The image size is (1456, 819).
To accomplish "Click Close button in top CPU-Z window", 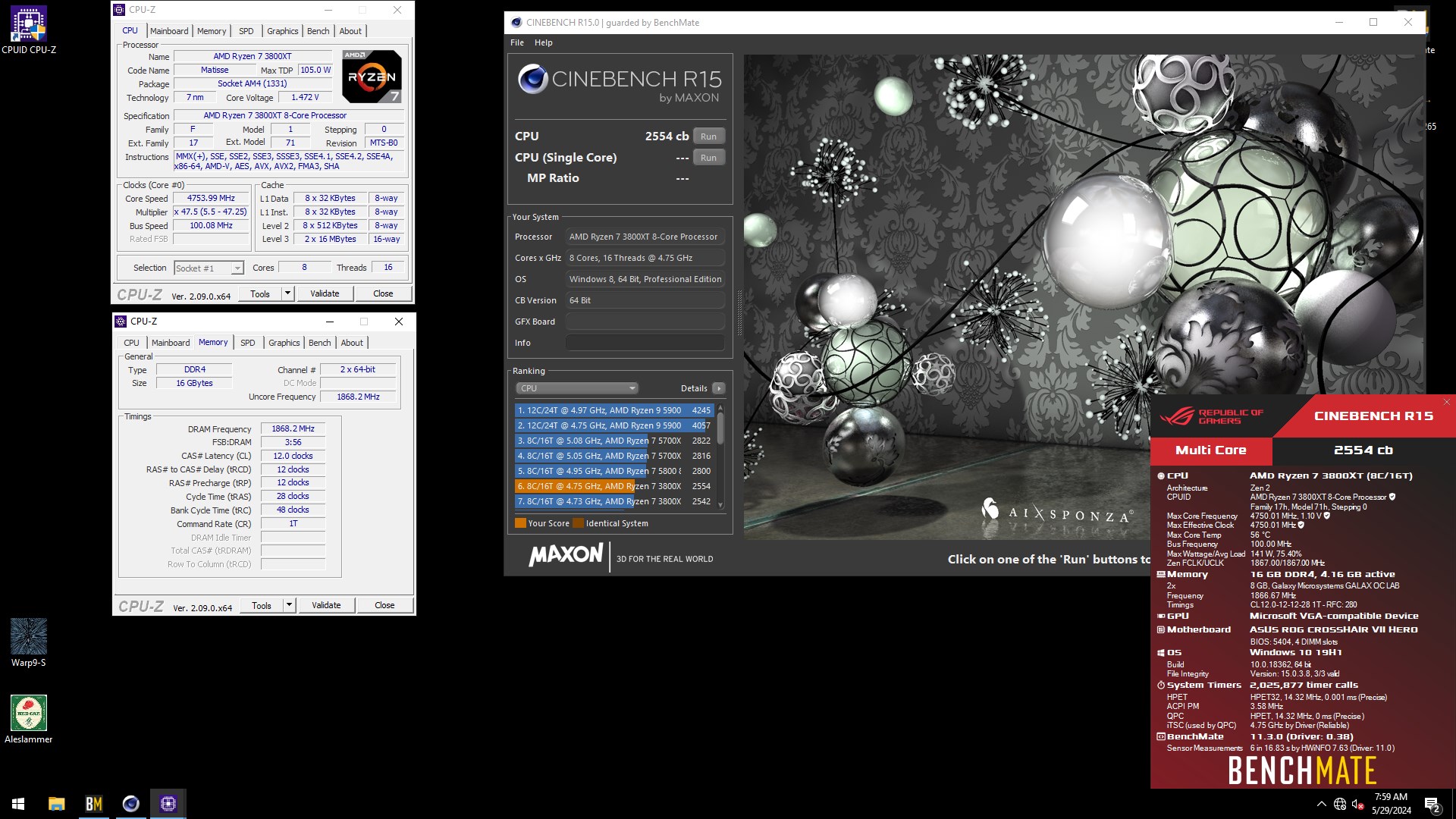I will (383, 293).
